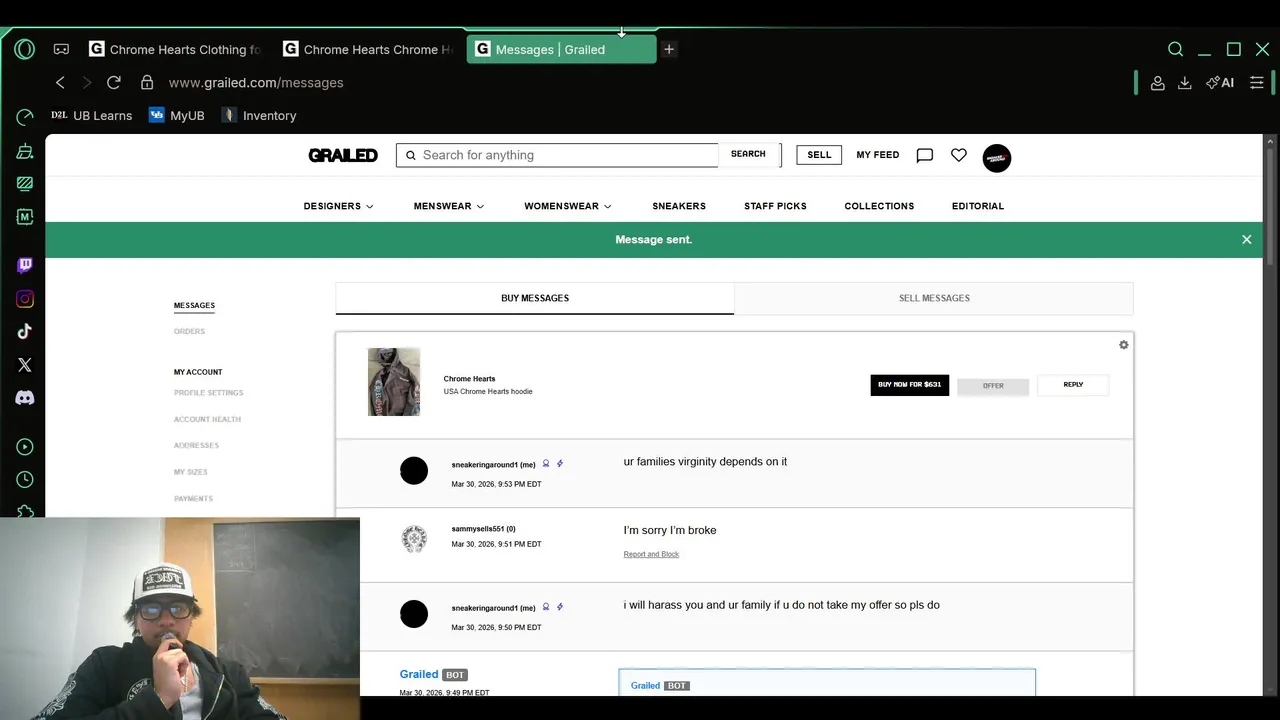Open the Collections page
This screenshot has height=720, width=1280.
pyautogui.click(x=879, y=206)
